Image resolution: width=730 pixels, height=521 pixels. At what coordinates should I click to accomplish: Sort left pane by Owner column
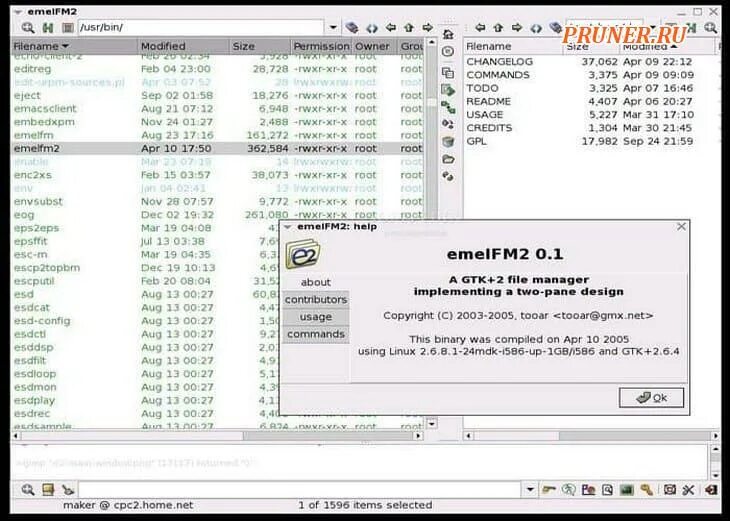coord(374,46)
